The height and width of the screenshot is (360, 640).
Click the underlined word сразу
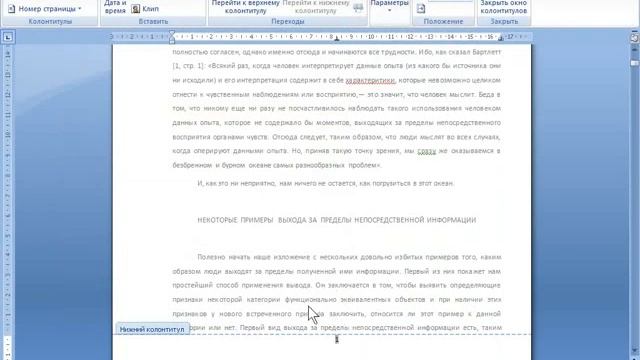coord(427,151)
